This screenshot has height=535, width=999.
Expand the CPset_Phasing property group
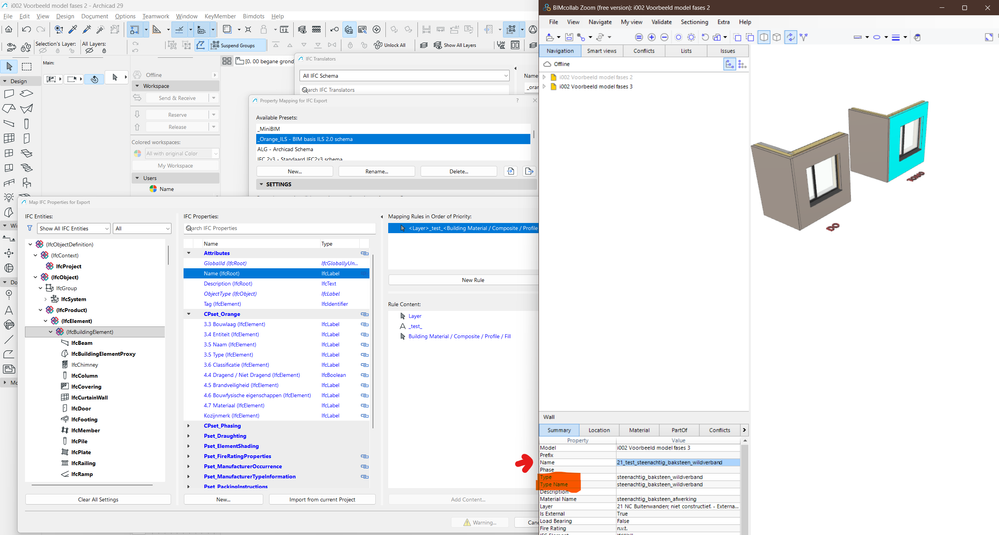tap(189, 425)
